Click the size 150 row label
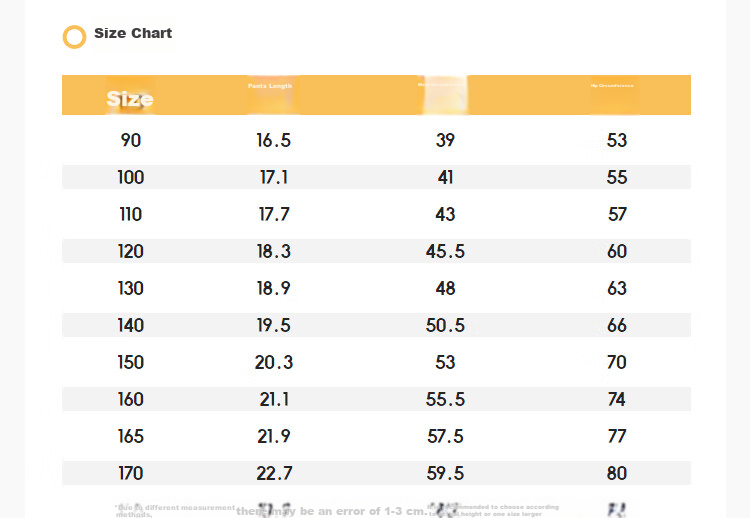The width and height of the screenshot is (750, 518). point(131,362)
